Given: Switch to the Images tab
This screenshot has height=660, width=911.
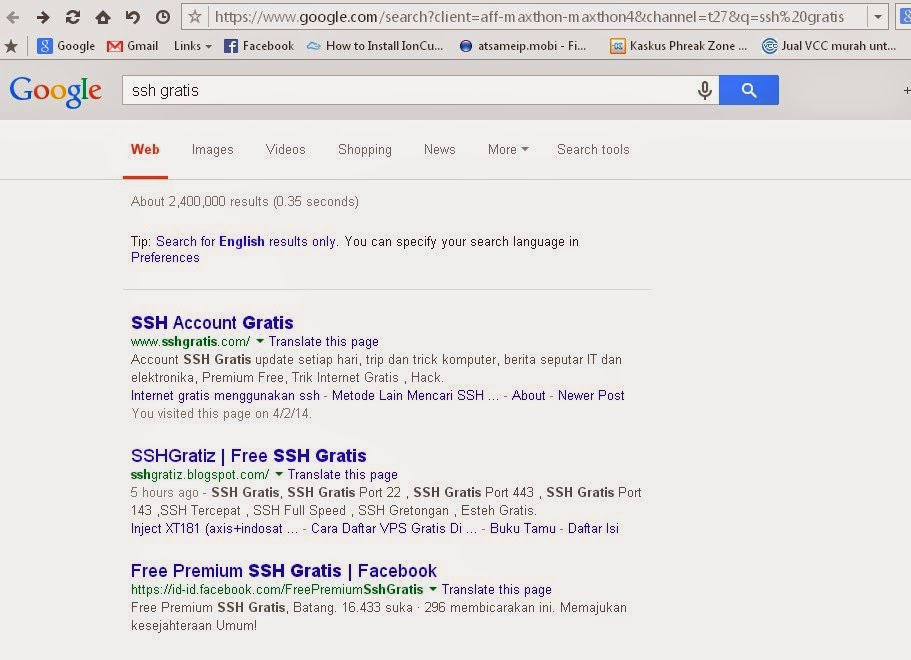Looking at the screenshot, I should [213, 150].
